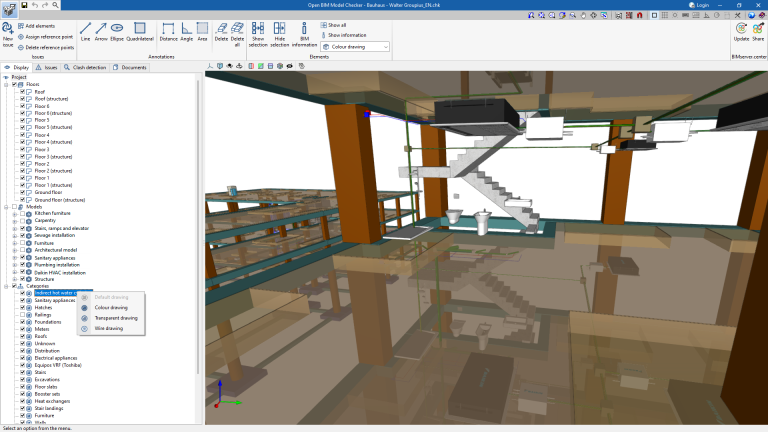The height and width of the screenshot is (432, 768).
Task: Choose Wire drawing from context menu
Action: [111, 328]
